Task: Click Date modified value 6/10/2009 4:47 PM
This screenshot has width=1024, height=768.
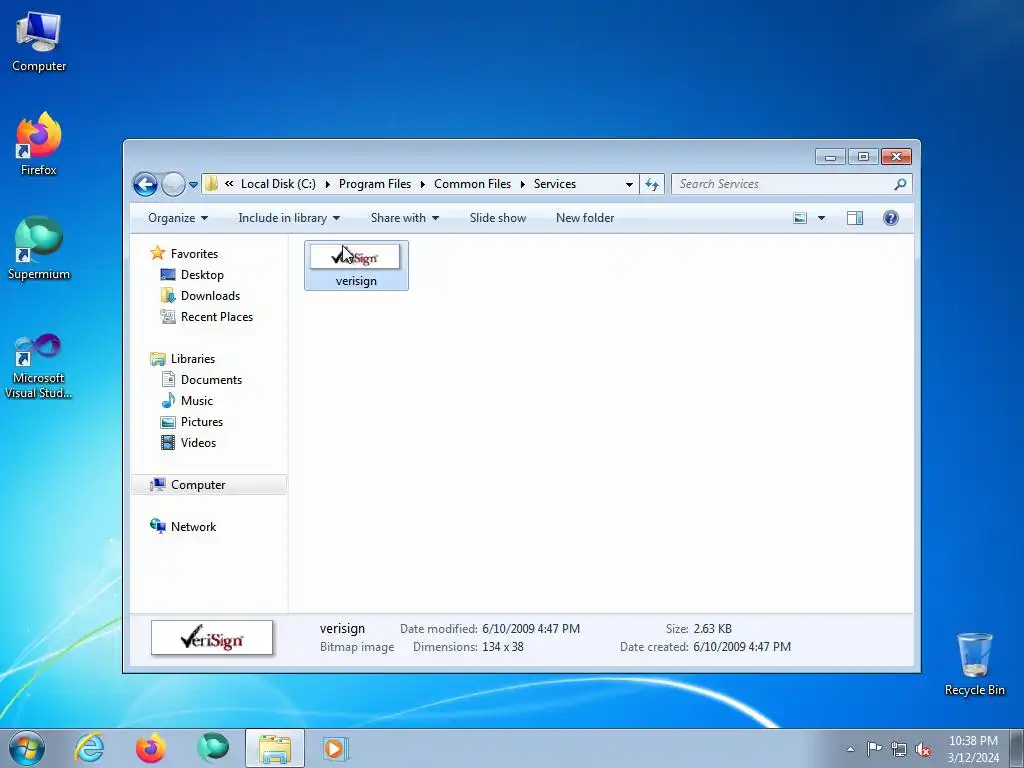Action: pos(531,629)
